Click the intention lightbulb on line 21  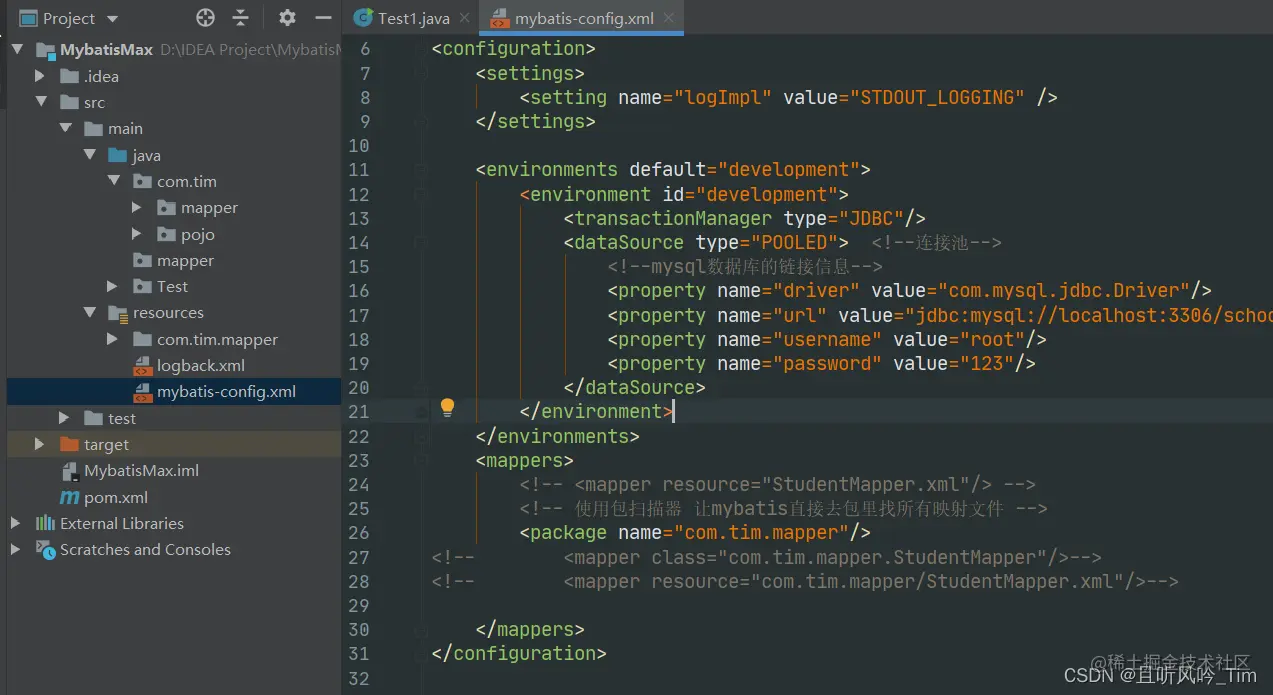coord(447,407)
